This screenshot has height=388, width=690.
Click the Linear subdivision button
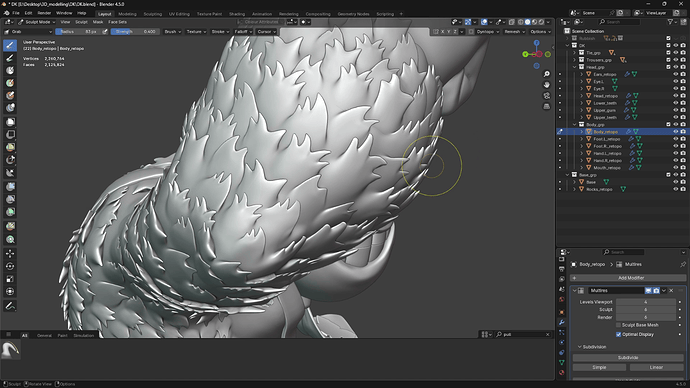point(656,367)
